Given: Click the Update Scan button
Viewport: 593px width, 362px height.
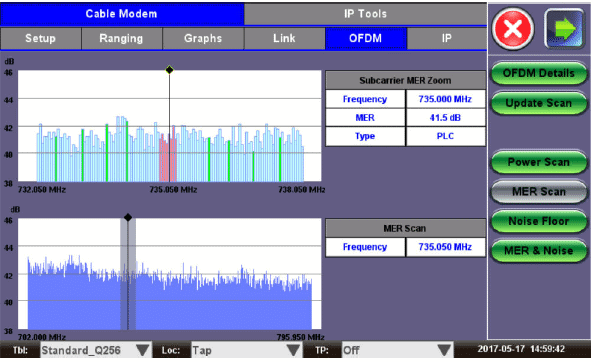Looking at the screenshot, I should click(539, 103).
